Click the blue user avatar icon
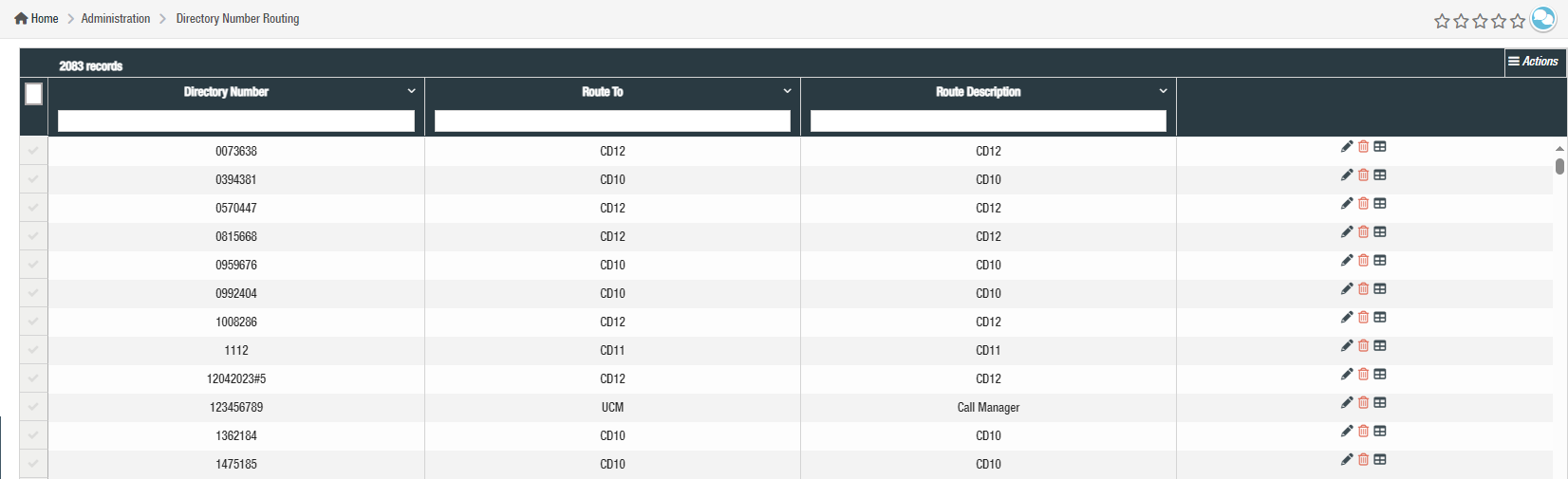The width and height of the screenshot is (1568, 479). pyautogui.click(x=1544, y=19)
